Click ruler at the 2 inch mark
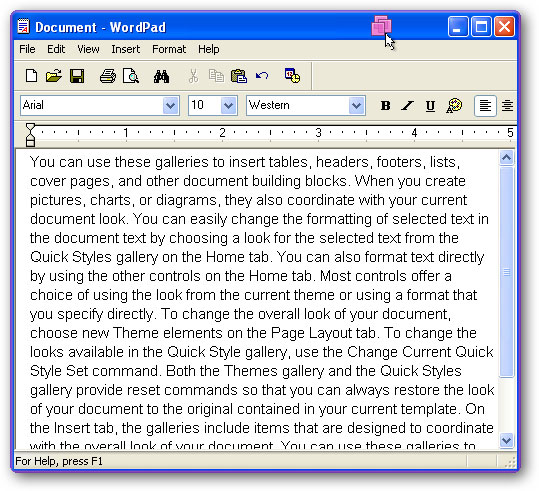The image size is (539, 491). coord(222,133)
